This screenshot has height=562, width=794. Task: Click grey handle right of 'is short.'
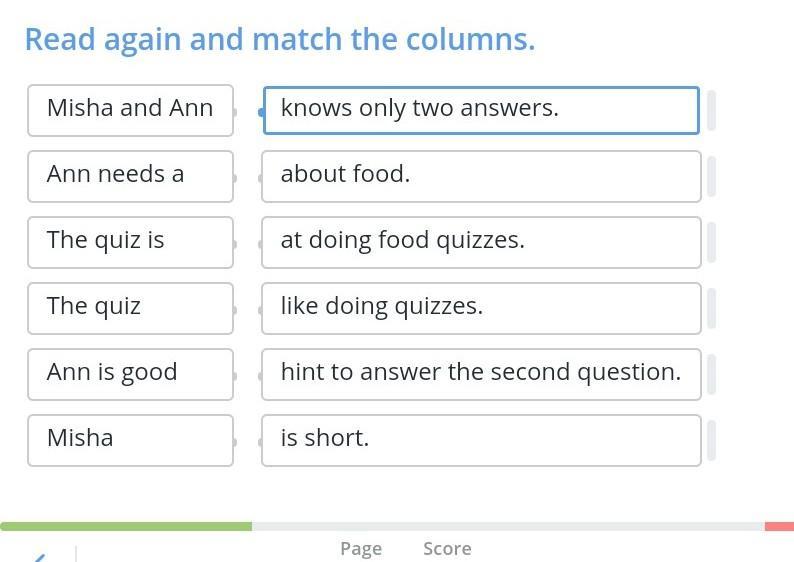click(711, 440)
